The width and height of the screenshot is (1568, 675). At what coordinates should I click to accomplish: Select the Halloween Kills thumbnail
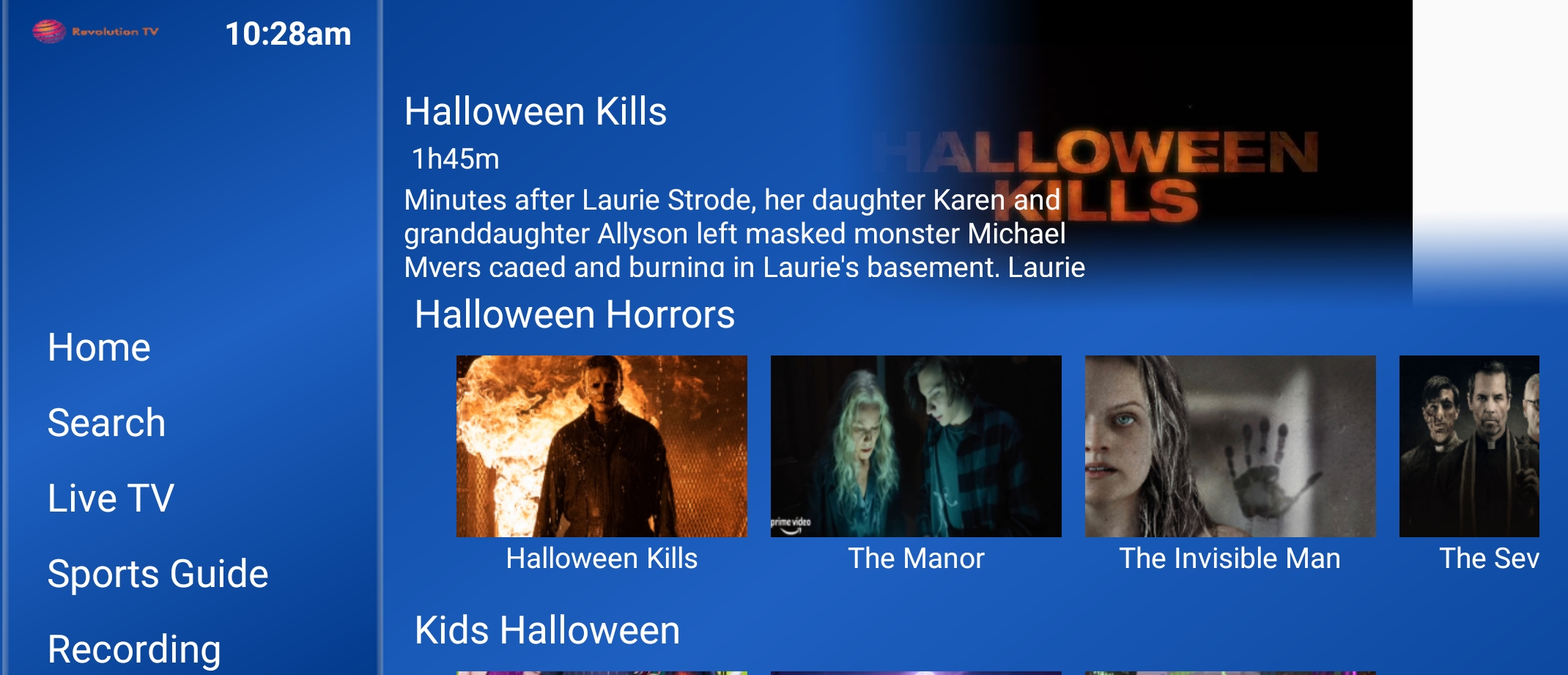pos(602,446)
